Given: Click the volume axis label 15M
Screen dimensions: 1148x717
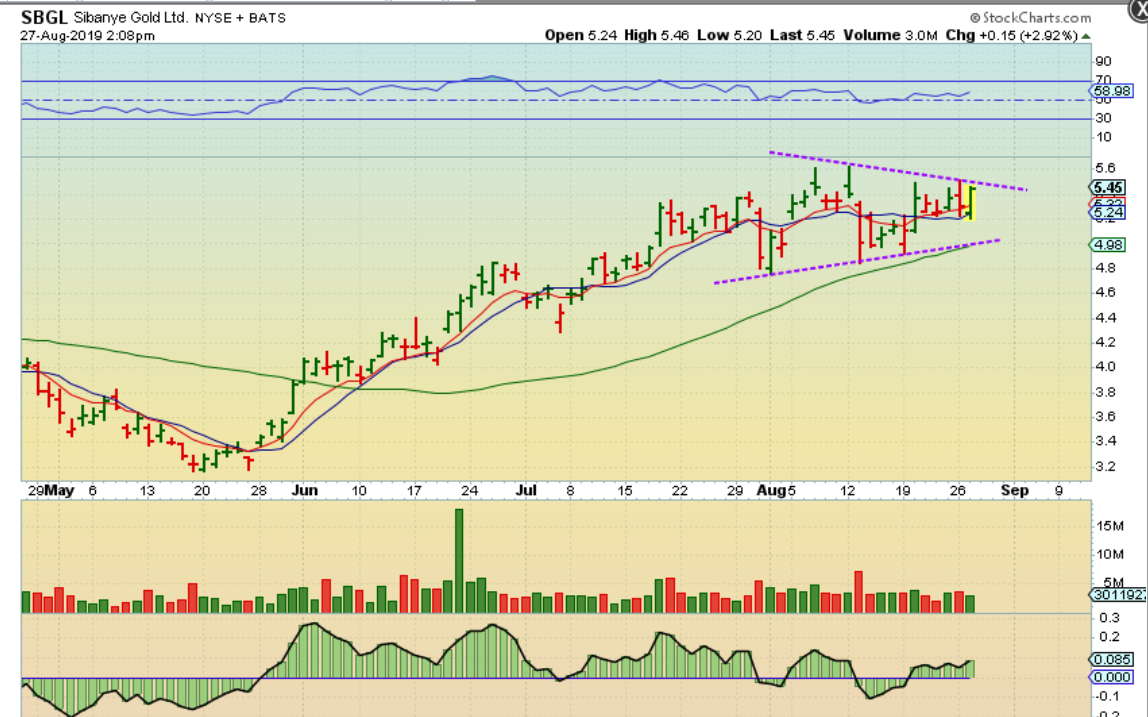Looking at the screenshot, I should point(1110,526).
